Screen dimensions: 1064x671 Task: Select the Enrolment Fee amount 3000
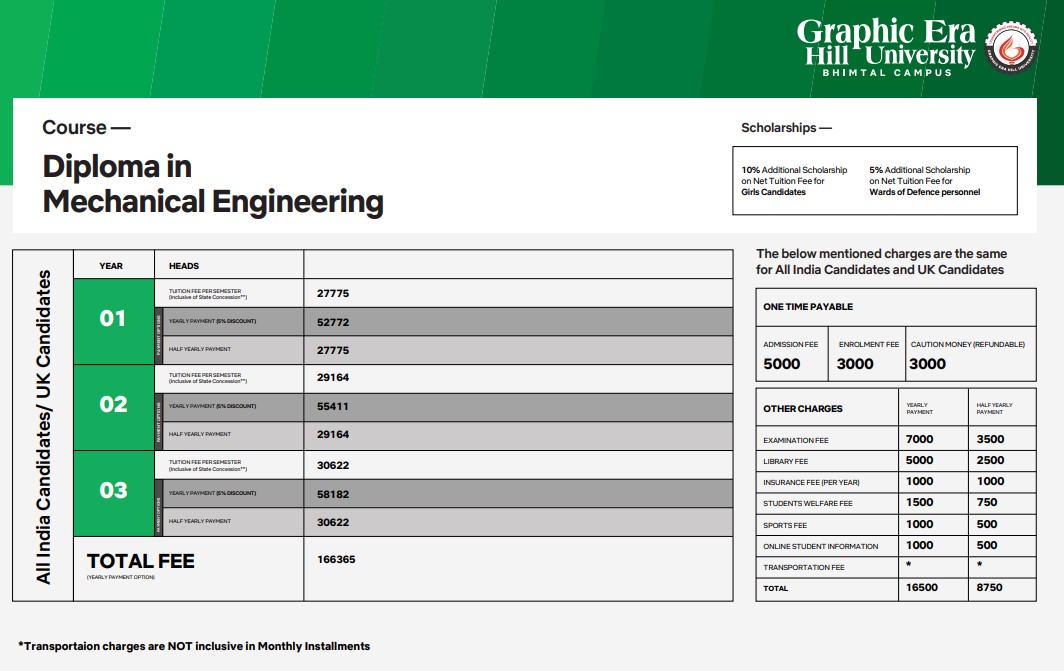pyautogui.click(x=855, y=364)
